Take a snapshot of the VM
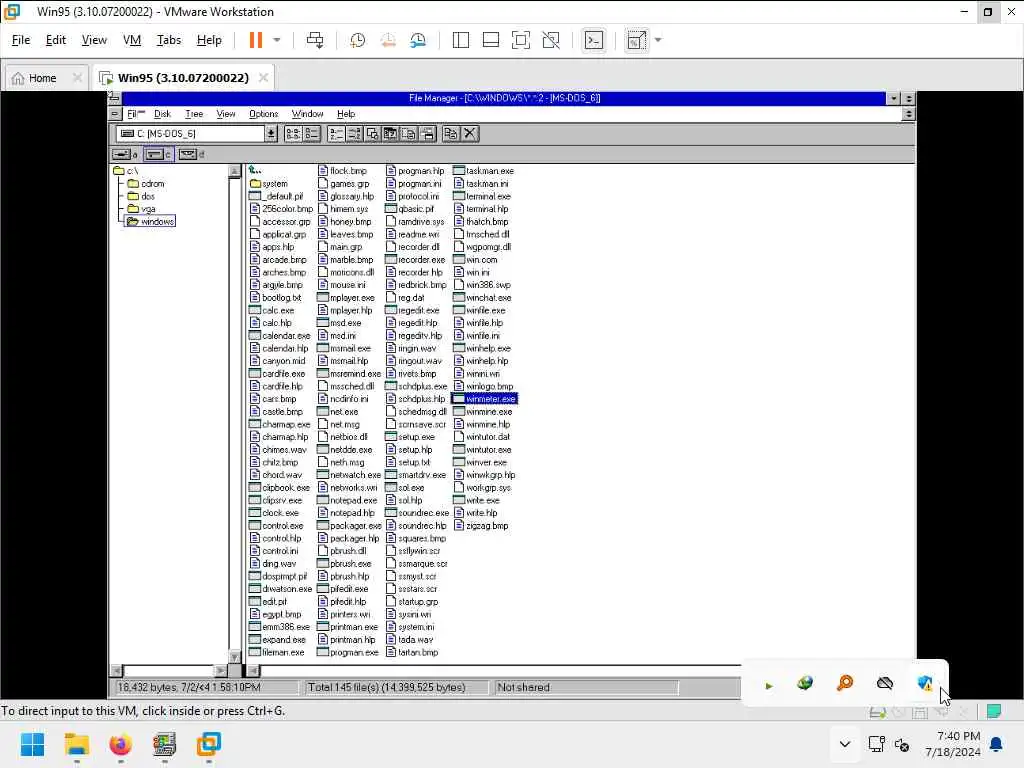The width and height of the screenshot is (1024, 768). point(357,40)
